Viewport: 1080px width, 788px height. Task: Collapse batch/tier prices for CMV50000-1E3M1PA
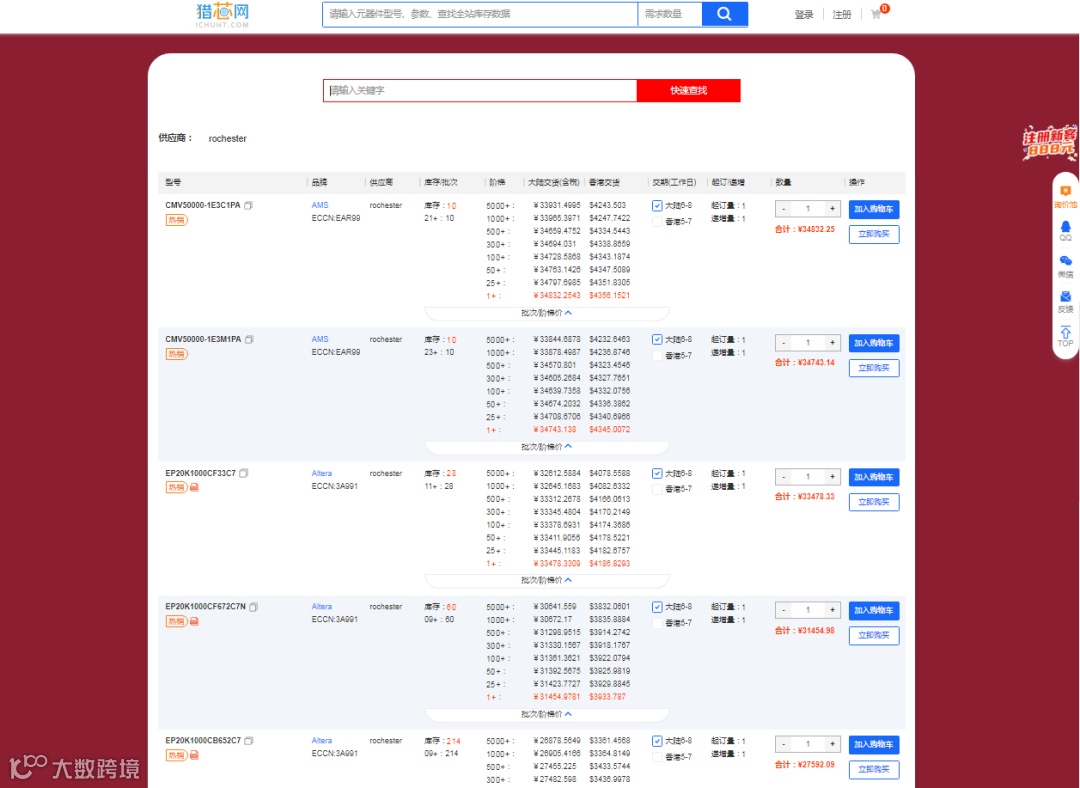[x=547, y=446]
